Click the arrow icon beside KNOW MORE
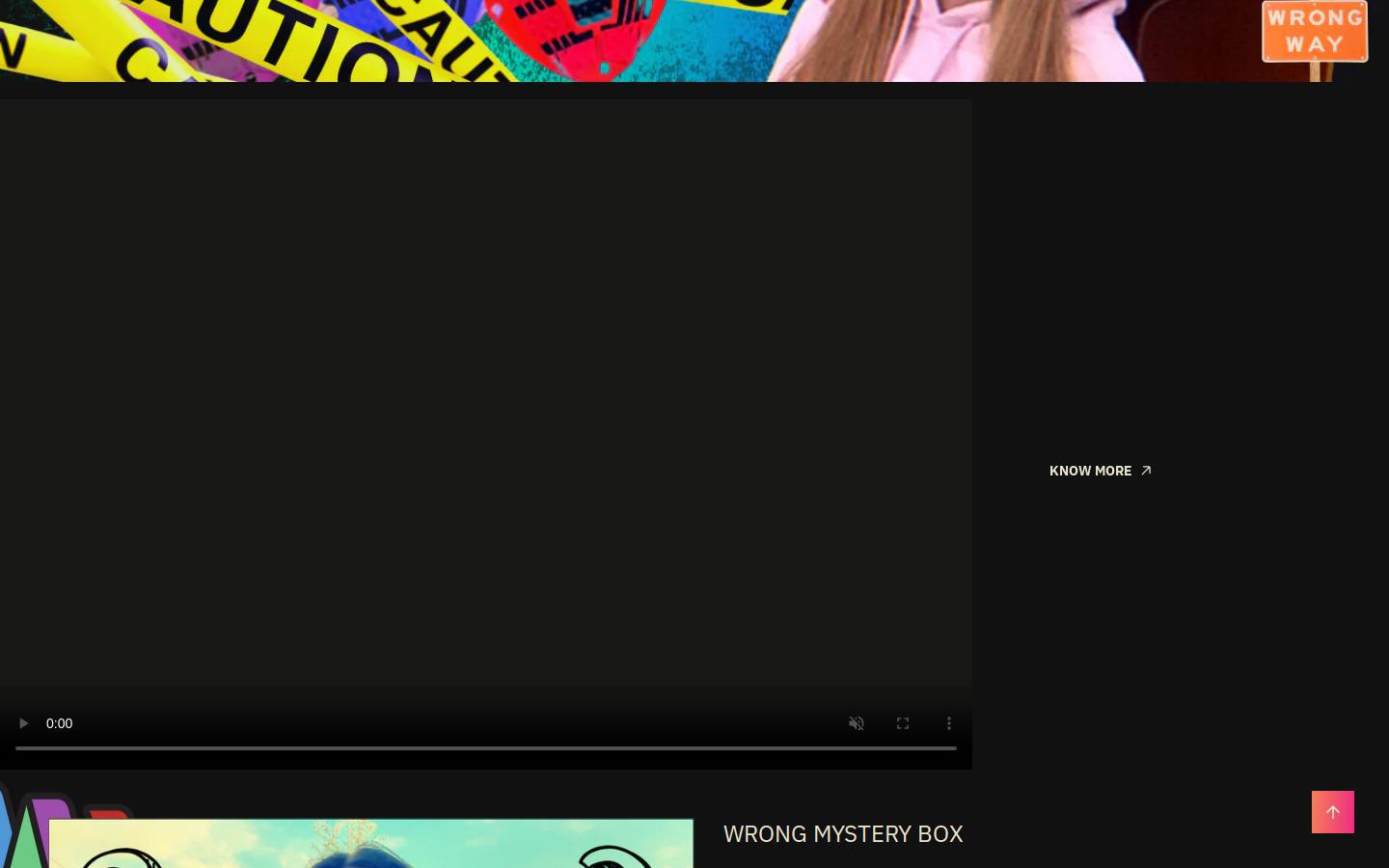1389x868 pixels. (x=1146, y=471)
